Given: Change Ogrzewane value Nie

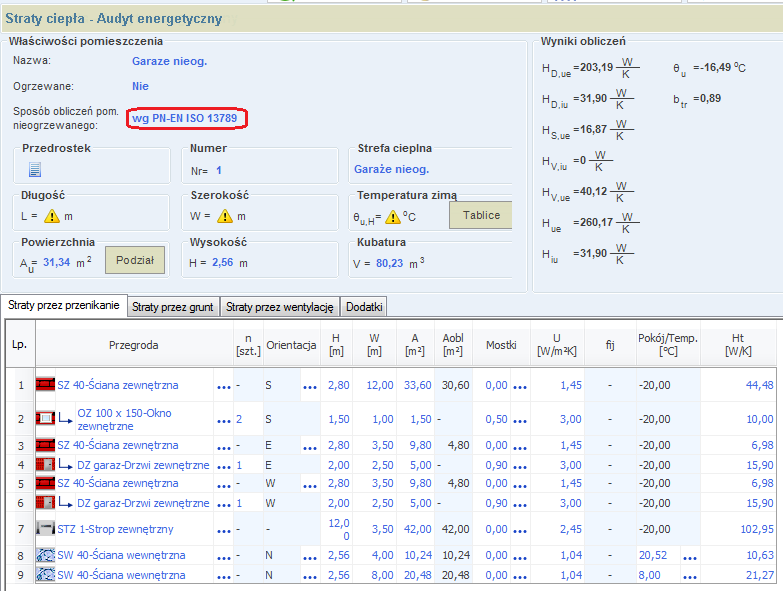Looking at the screenshot, I should (x=140, y=86).
